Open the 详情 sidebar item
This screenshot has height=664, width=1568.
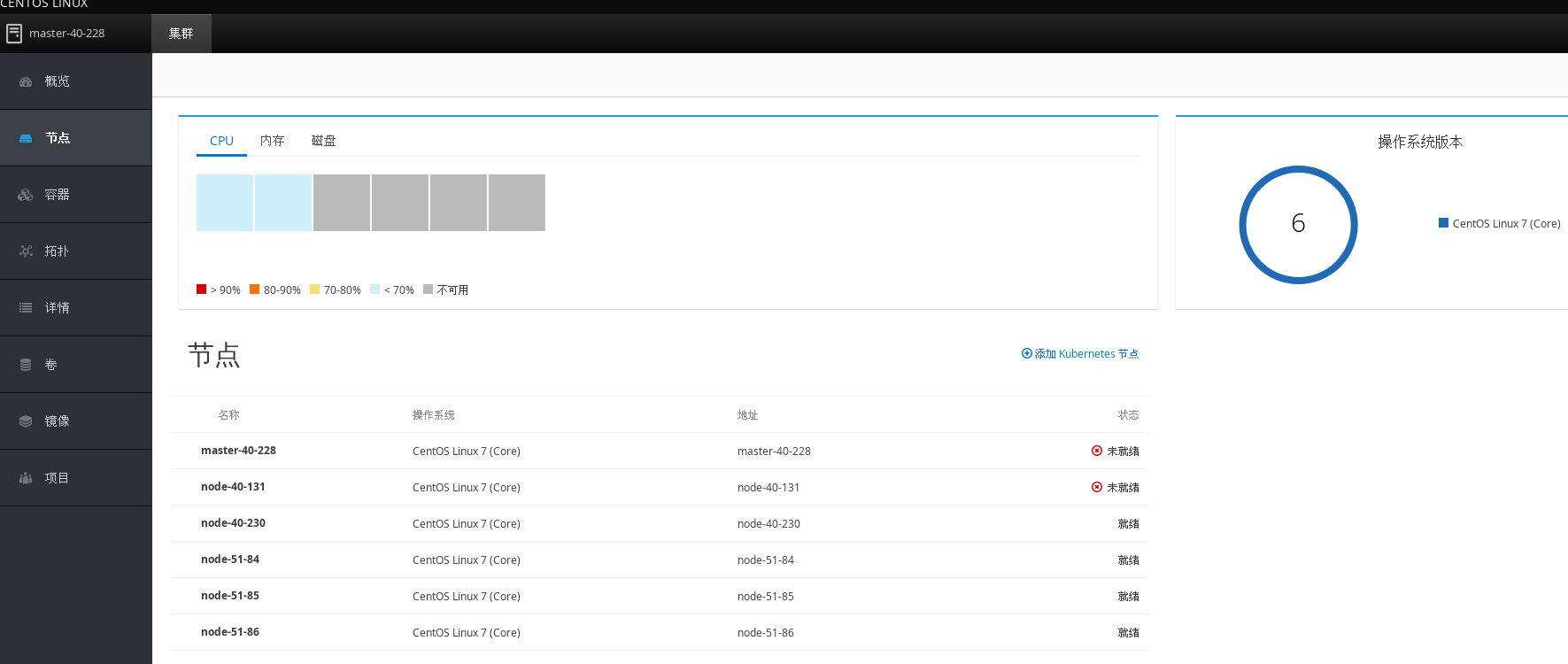[x=76, y=308]
